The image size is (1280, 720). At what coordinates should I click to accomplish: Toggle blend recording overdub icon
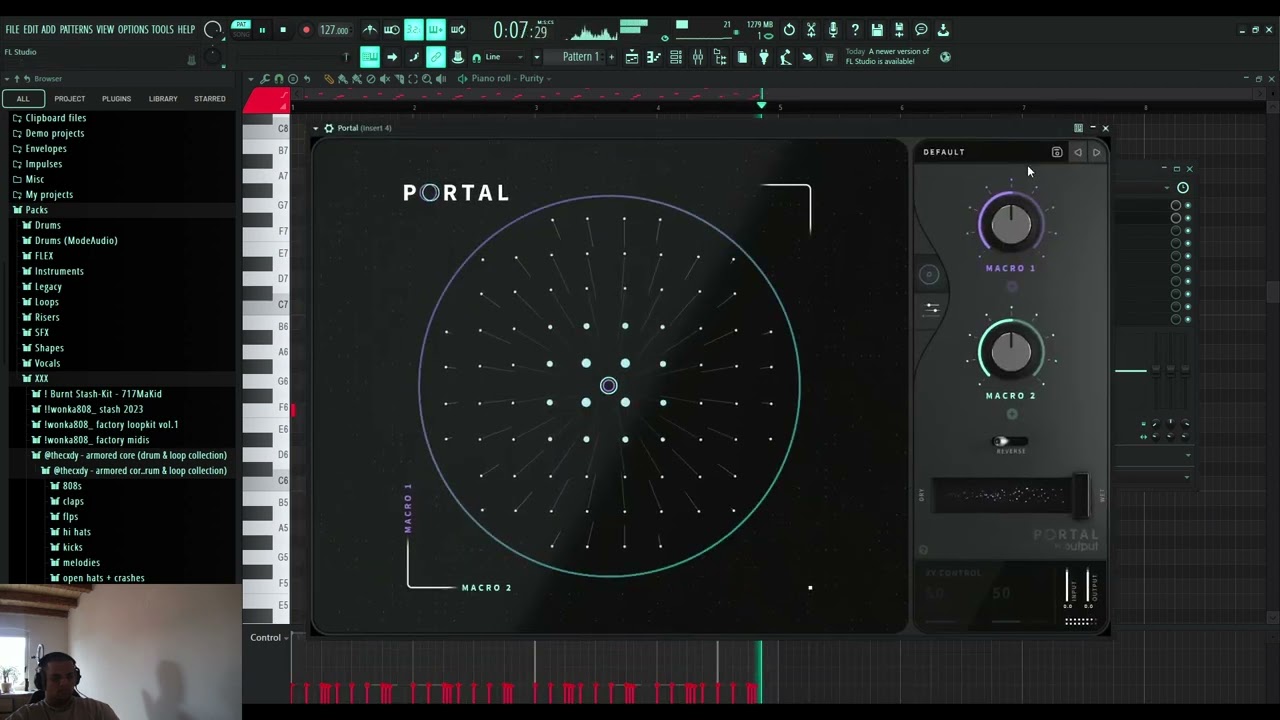coord(435,30)
